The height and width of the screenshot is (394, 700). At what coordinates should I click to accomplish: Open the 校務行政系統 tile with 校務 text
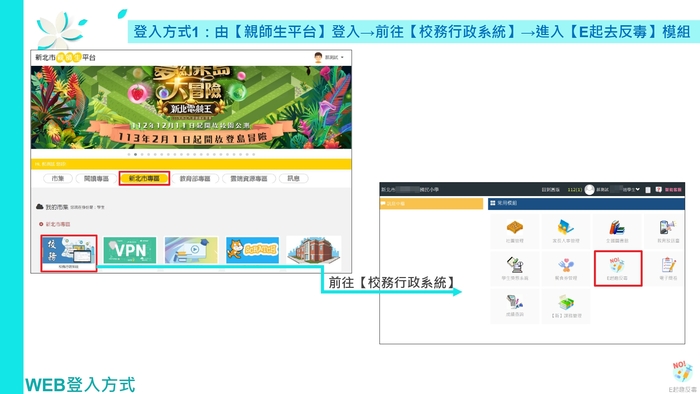pyautogui.click(x=68, y=253)
